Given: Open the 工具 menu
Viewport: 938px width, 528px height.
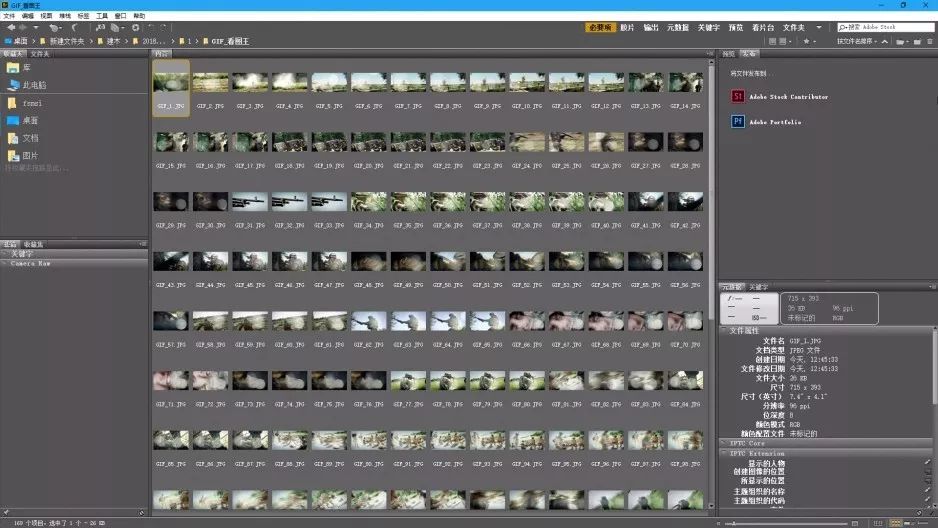Looking at the screenshot, I should pyautogui.click(x=102, y=16).
